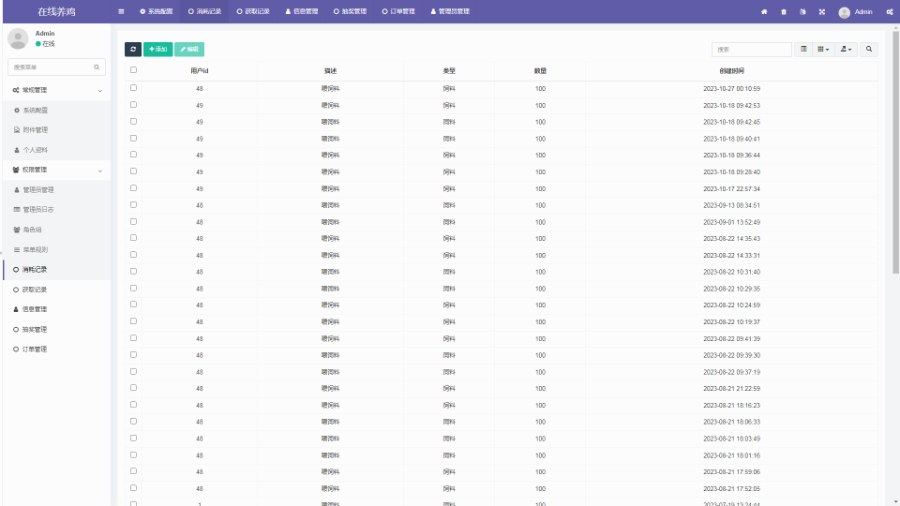Toggle the sidebar with the hamburger icon
900x506 pixels.
coord(121,11)
